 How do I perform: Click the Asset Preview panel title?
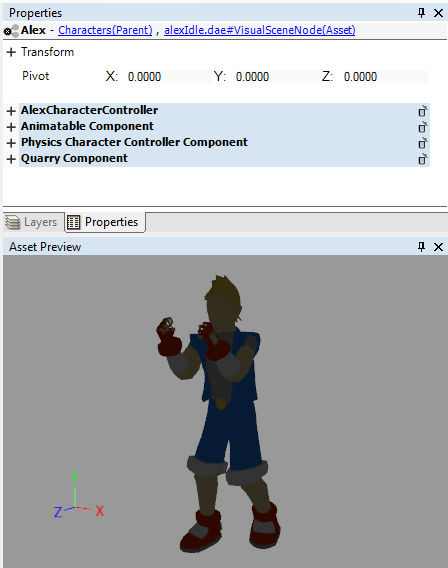click(x=45, y=247)
